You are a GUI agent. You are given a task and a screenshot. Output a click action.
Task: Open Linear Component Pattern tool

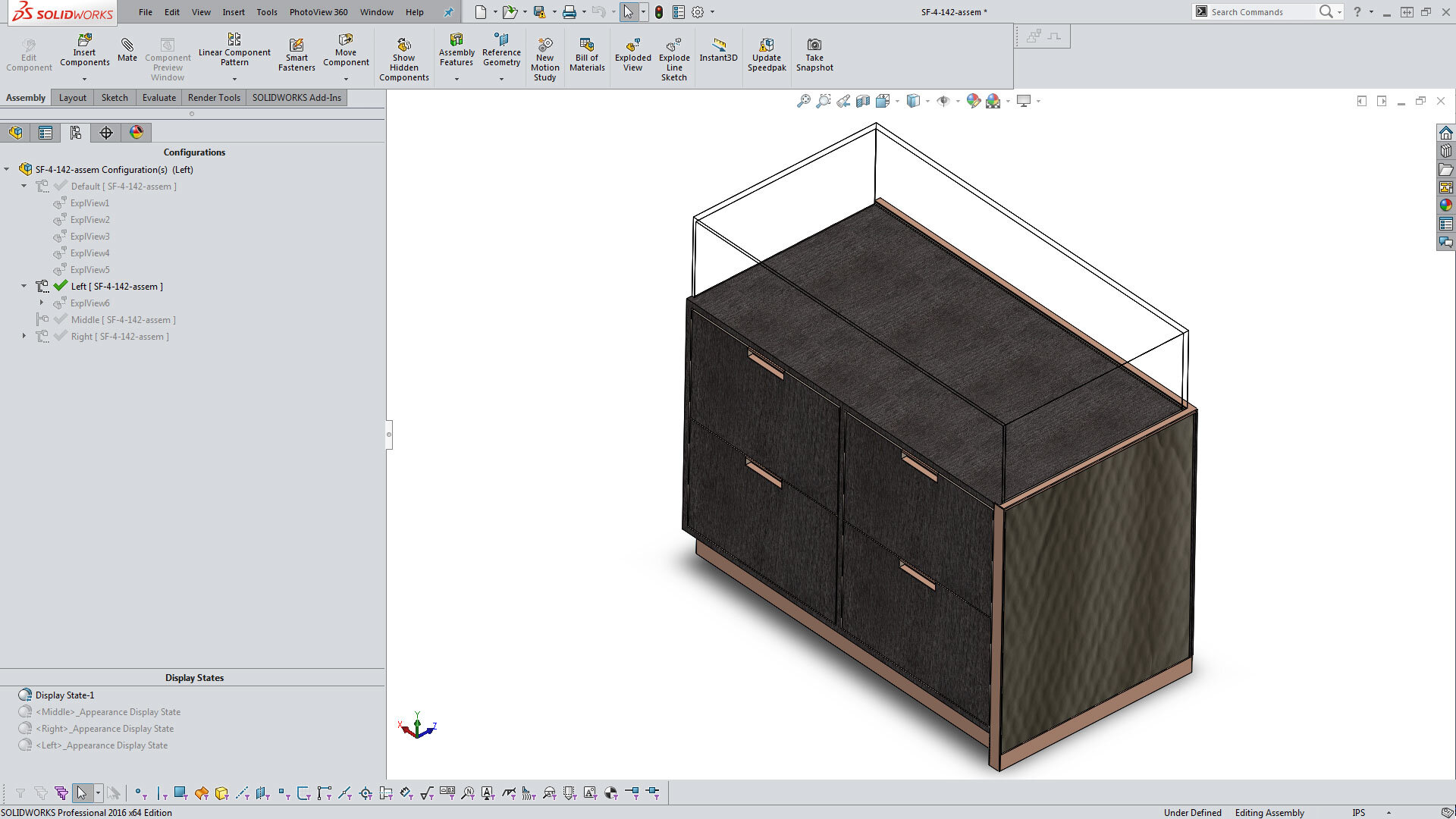(x=234, y=49)
